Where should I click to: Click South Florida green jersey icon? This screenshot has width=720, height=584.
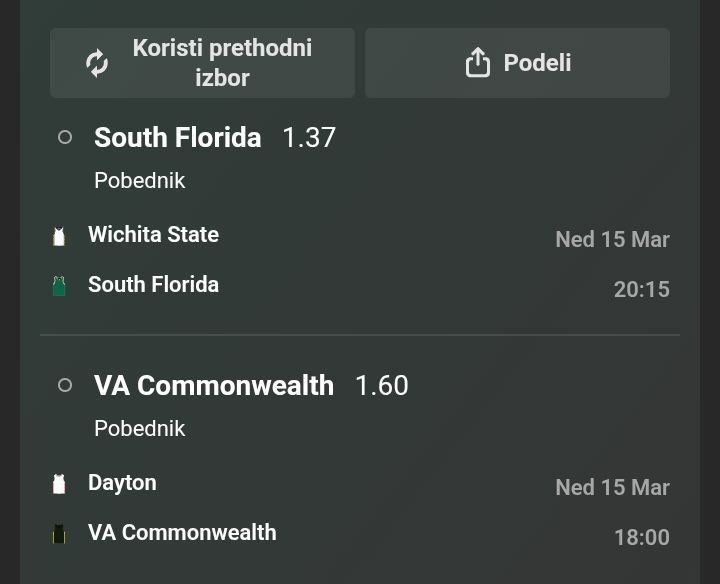(59, 286)
